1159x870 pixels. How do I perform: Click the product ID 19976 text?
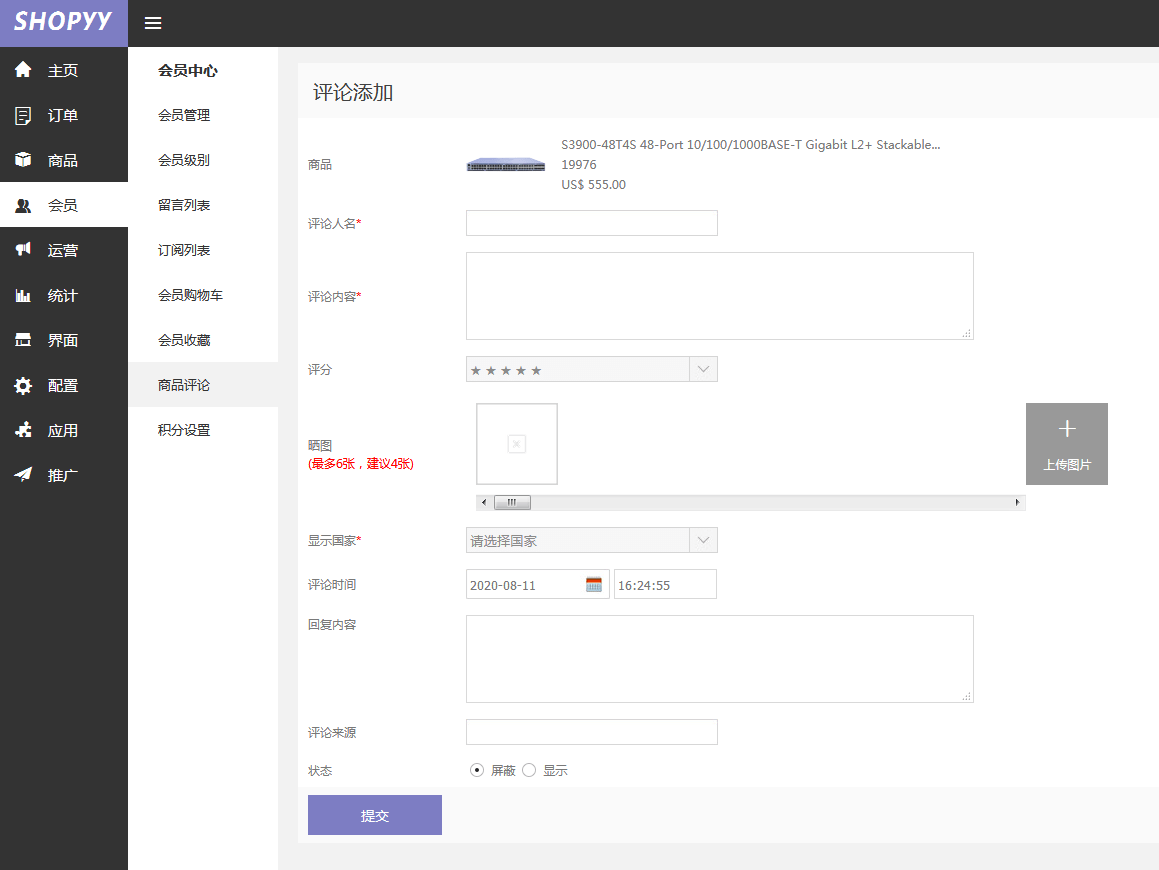(579, 165)
